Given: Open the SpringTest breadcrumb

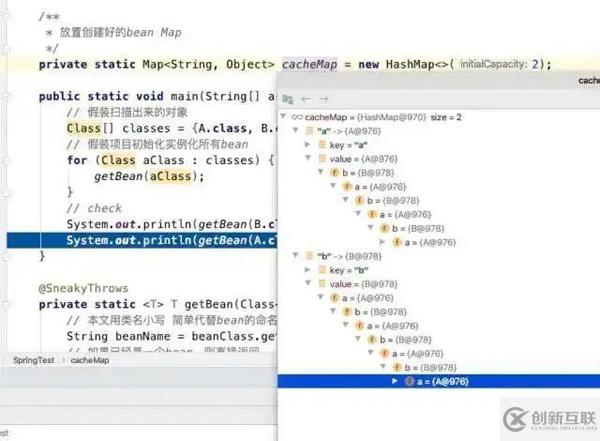Looking at the screenshot, I should click(34, 360).
